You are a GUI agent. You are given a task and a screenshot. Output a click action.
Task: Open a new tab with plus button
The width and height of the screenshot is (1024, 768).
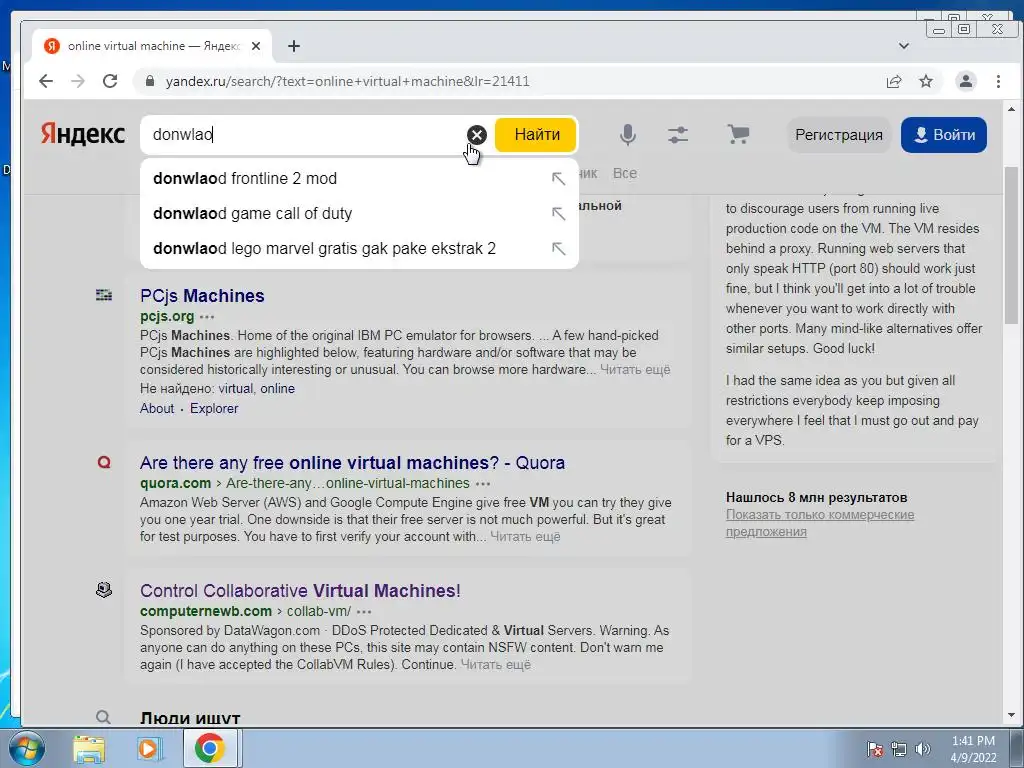coord(294,46)
